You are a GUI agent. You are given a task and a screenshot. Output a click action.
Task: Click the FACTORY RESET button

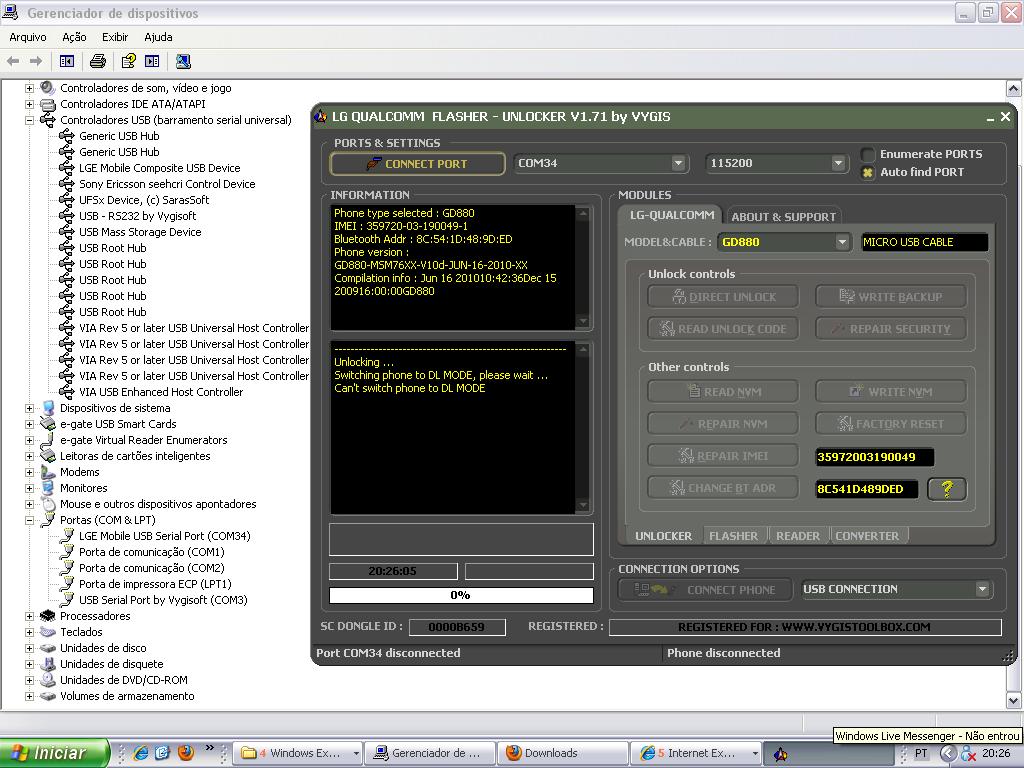(891, 424)
